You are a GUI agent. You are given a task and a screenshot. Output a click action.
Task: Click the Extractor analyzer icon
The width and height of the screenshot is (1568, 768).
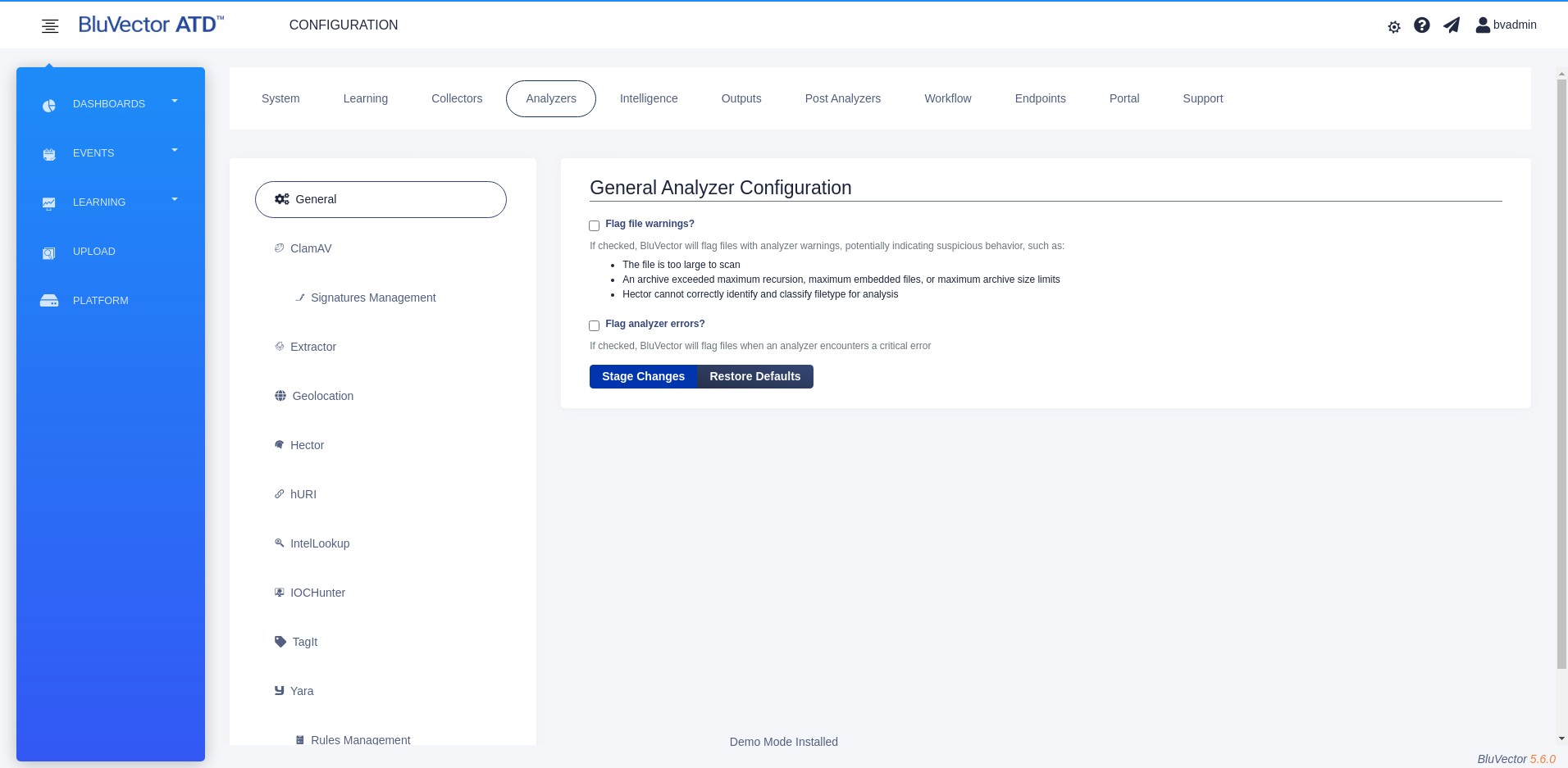pyautogui.click(x=279, y=346)
